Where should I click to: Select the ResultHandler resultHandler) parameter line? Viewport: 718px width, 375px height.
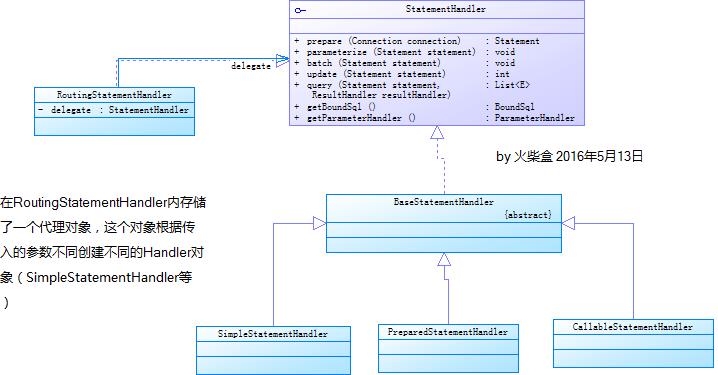381,95
